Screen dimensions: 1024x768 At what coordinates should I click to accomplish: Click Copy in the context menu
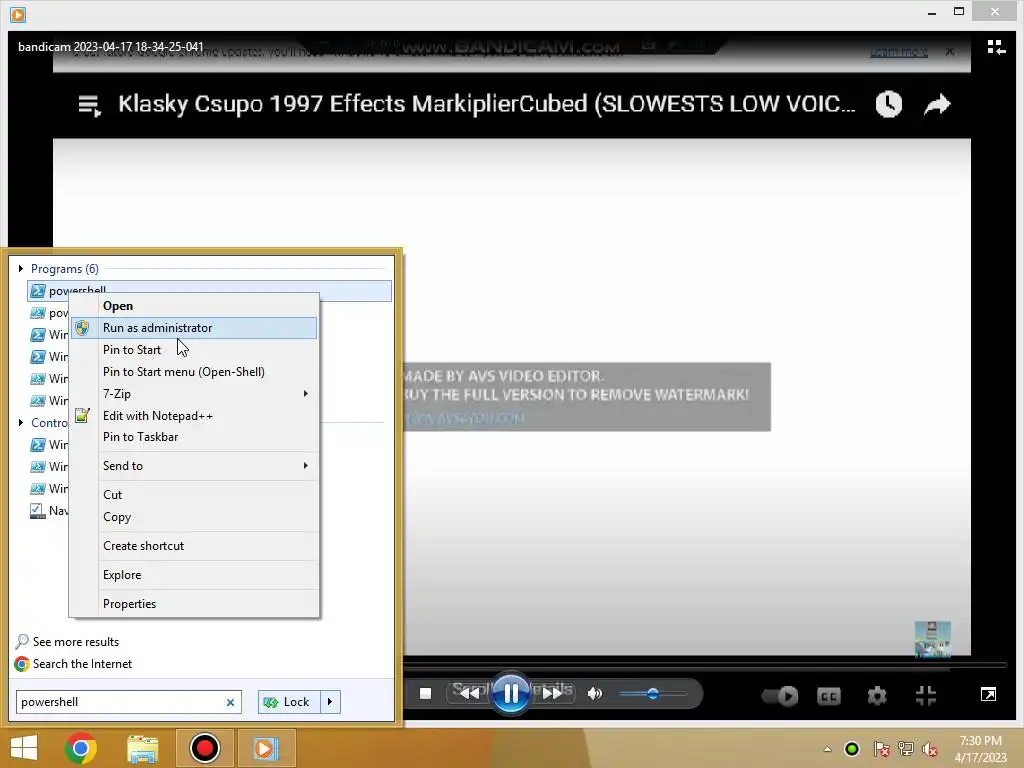[x=117, y=517]
